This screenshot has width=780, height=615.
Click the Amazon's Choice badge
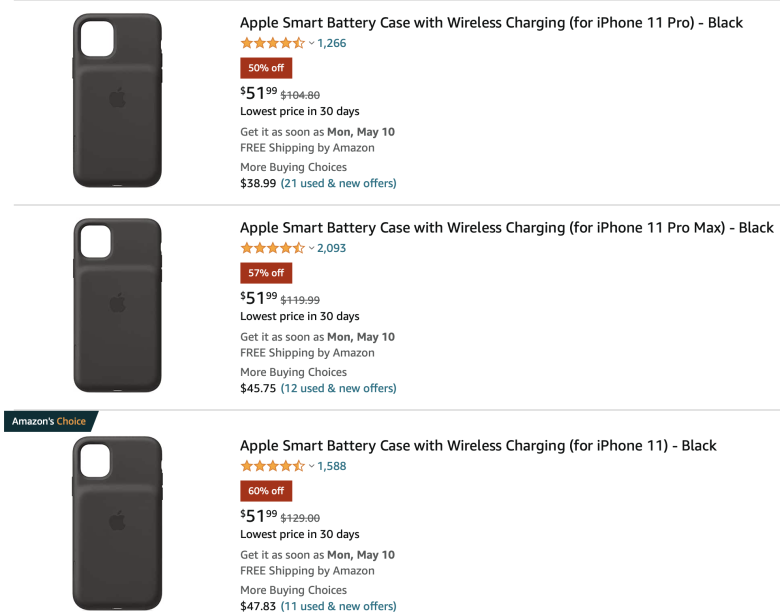[51, 421]
